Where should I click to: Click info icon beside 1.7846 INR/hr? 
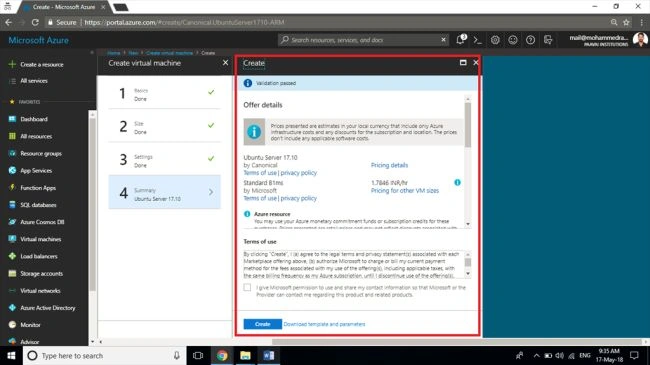point(457,182)
